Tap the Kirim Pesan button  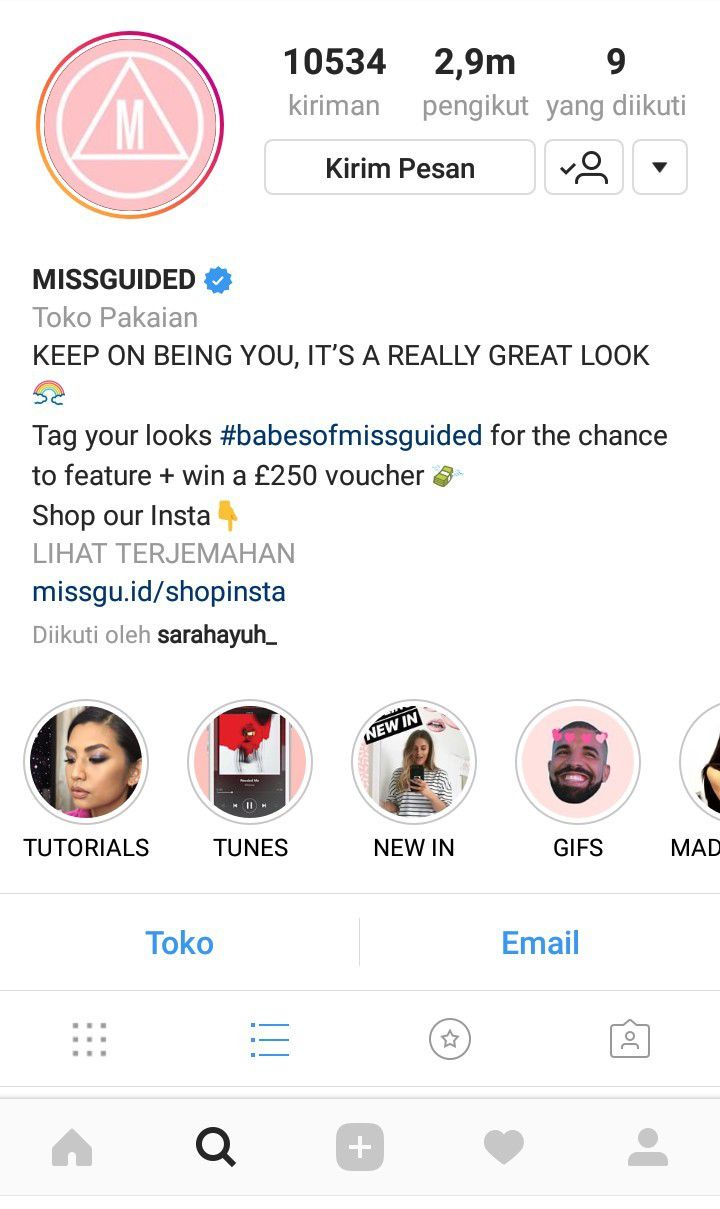[x=400, y=167]
